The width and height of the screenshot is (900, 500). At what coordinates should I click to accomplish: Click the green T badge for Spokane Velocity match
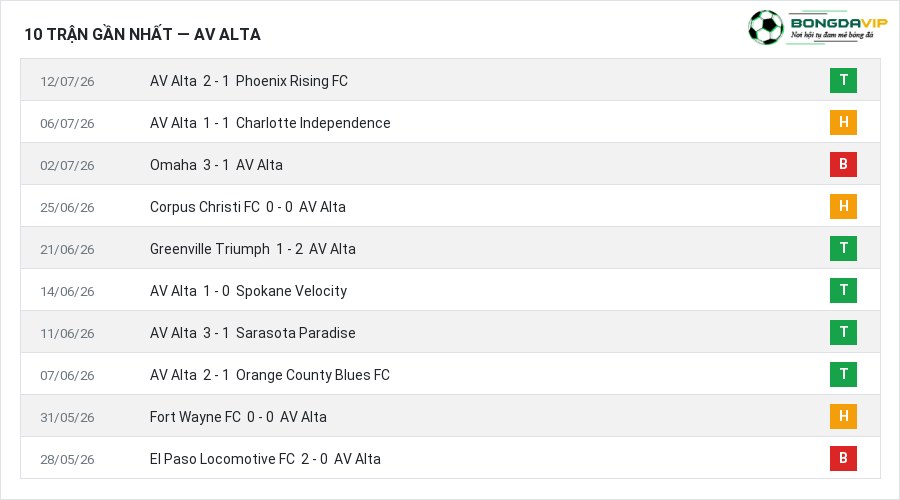(x=843, y=290)
